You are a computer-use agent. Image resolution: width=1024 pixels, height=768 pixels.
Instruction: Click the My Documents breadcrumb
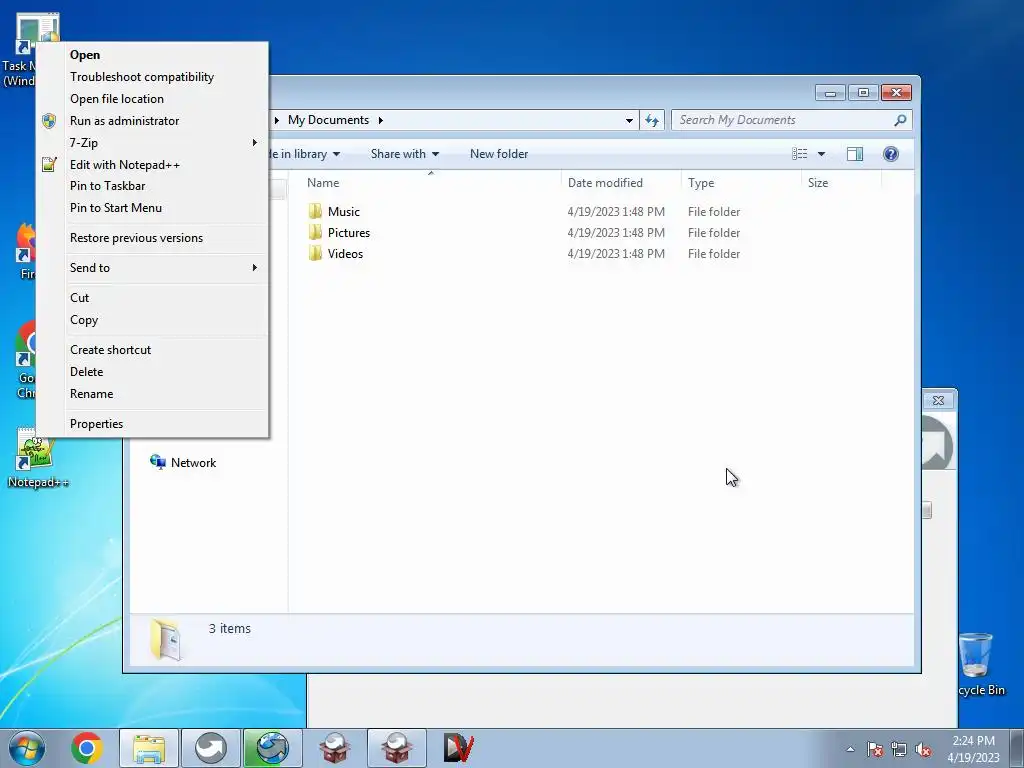[x=328, y=120]
